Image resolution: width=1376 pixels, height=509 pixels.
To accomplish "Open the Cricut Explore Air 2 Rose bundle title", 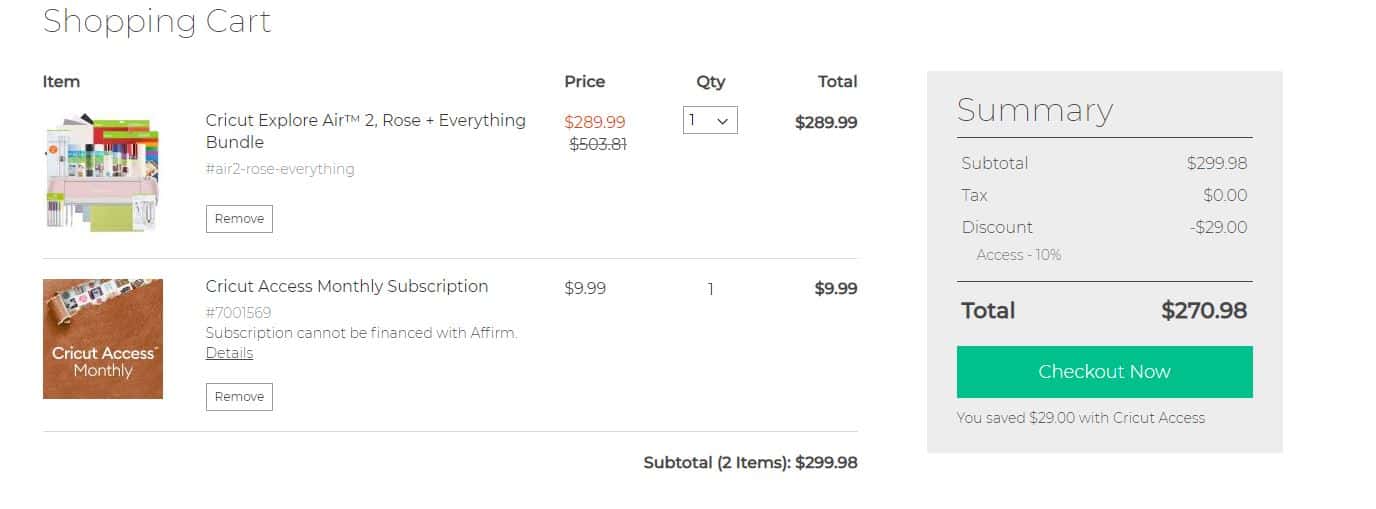I will [x=365, y=131].
